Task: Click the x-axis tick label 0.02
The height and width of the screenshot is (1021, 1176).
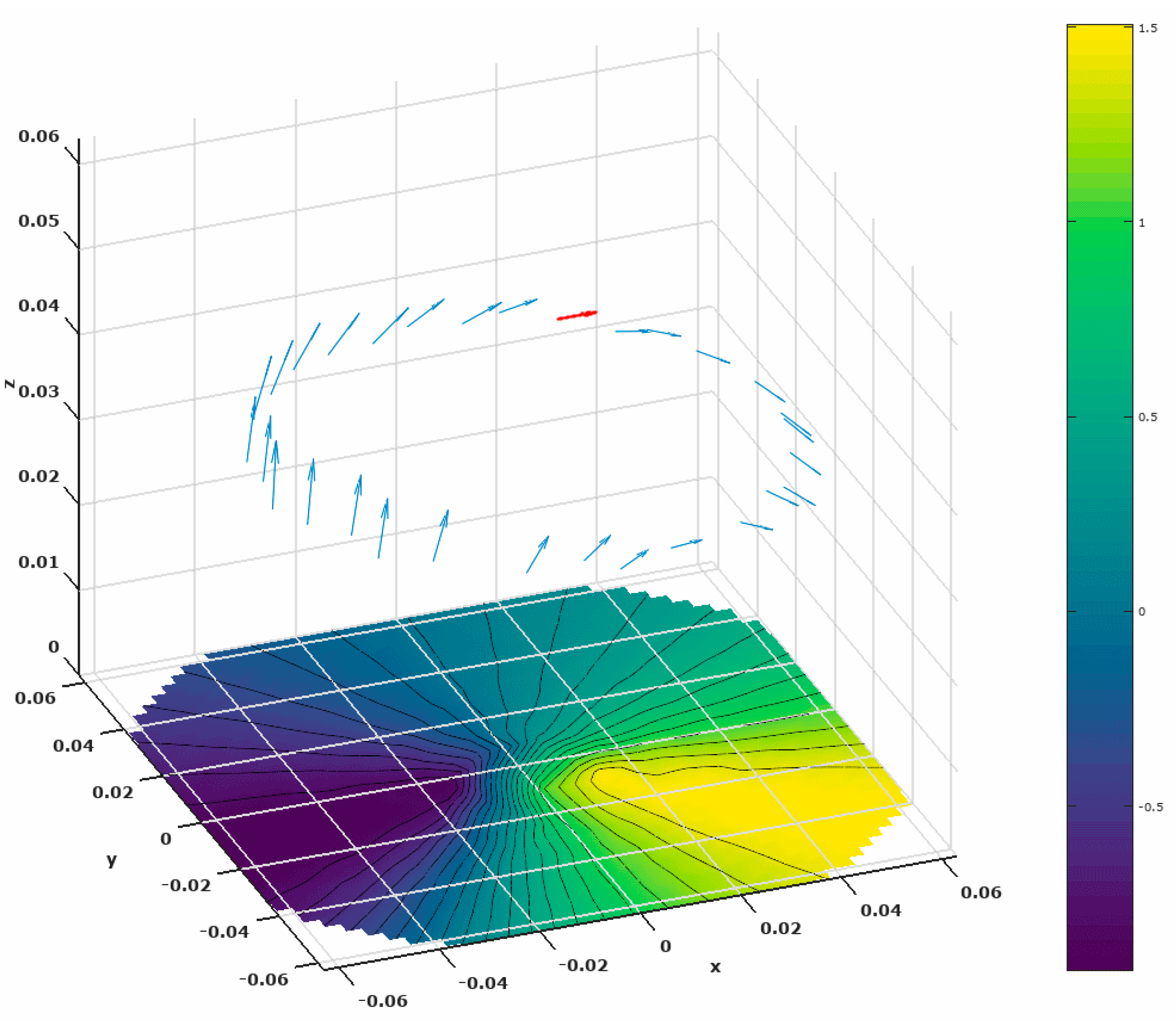Action: pyautogui.click(x=781, y=929)
